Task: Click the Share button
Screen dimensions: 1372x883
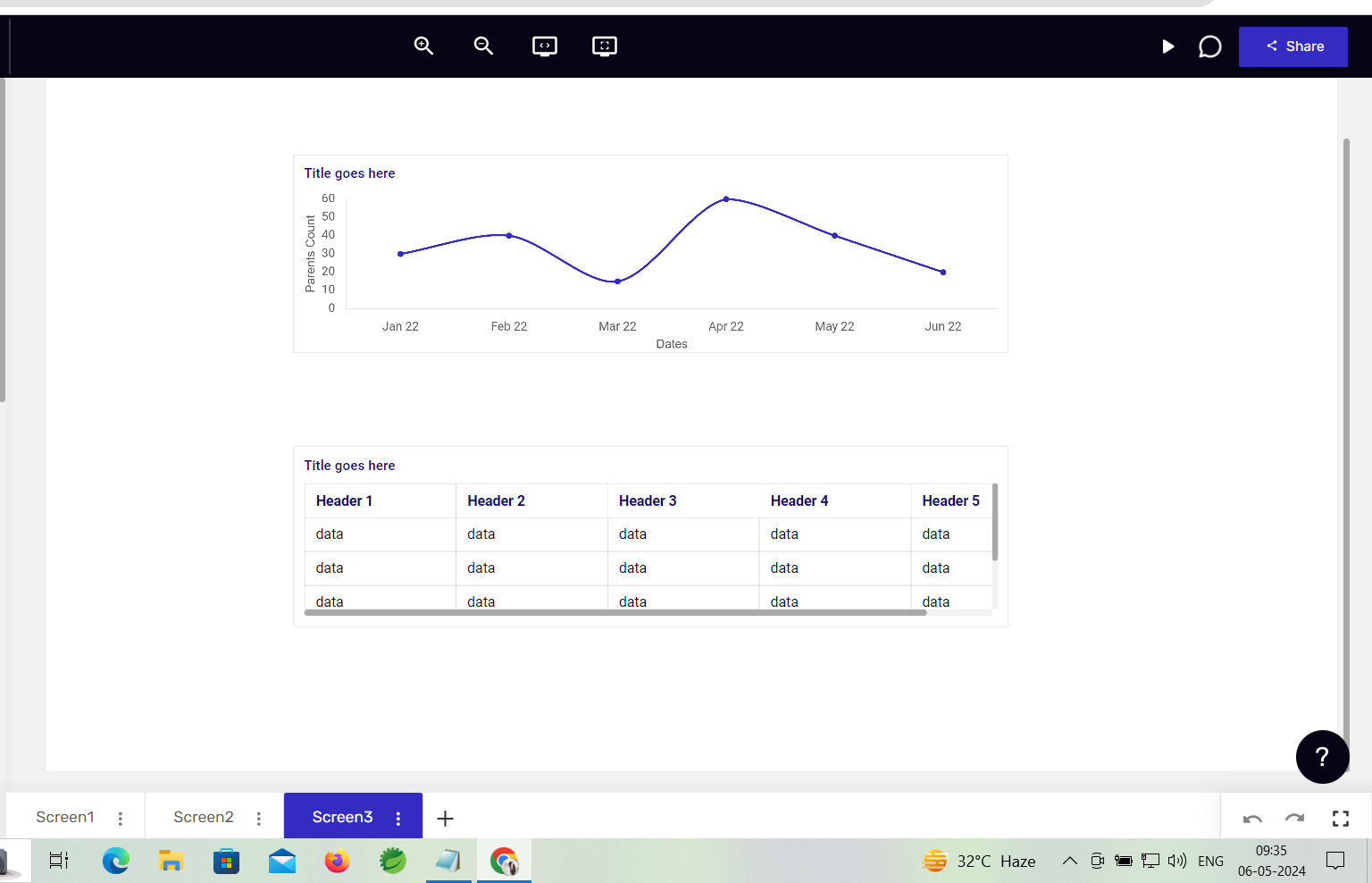Action: point(1293,46)
